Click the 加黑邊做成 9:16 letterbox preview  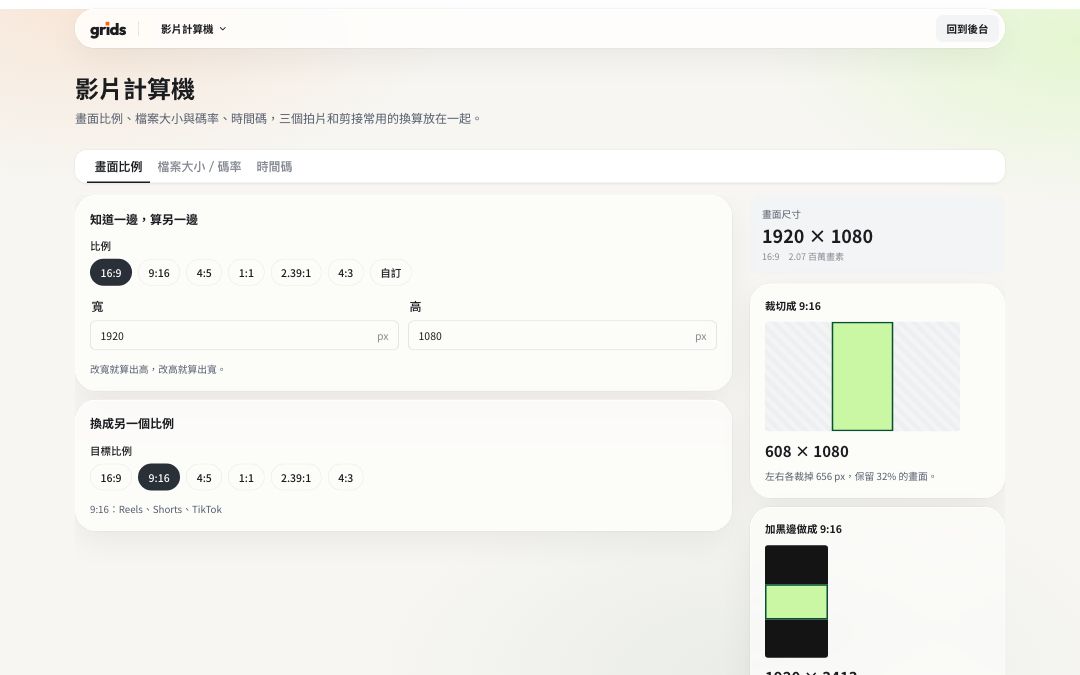(796, 601)
